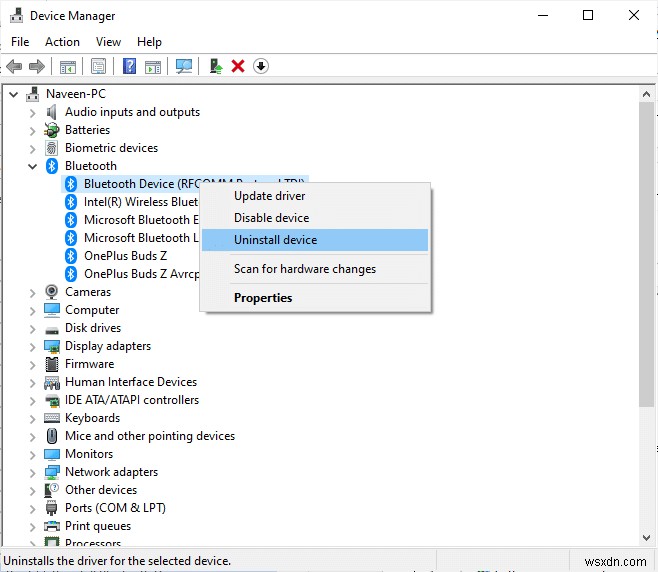
Task: Open the View menu
Action: click(x=108, y=42)
